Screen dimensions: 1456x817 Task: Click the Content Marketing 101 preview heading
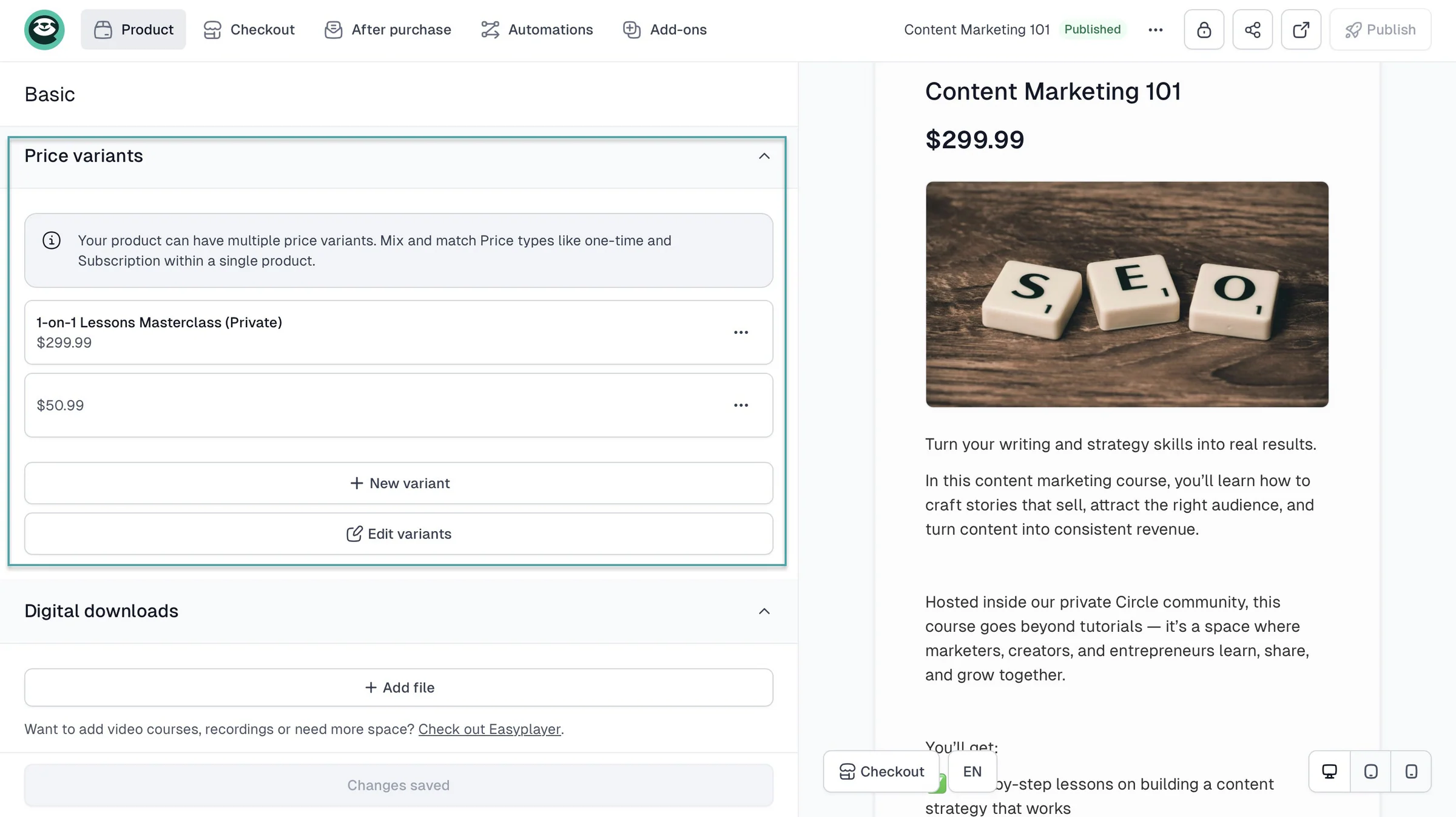(1053, 92)
